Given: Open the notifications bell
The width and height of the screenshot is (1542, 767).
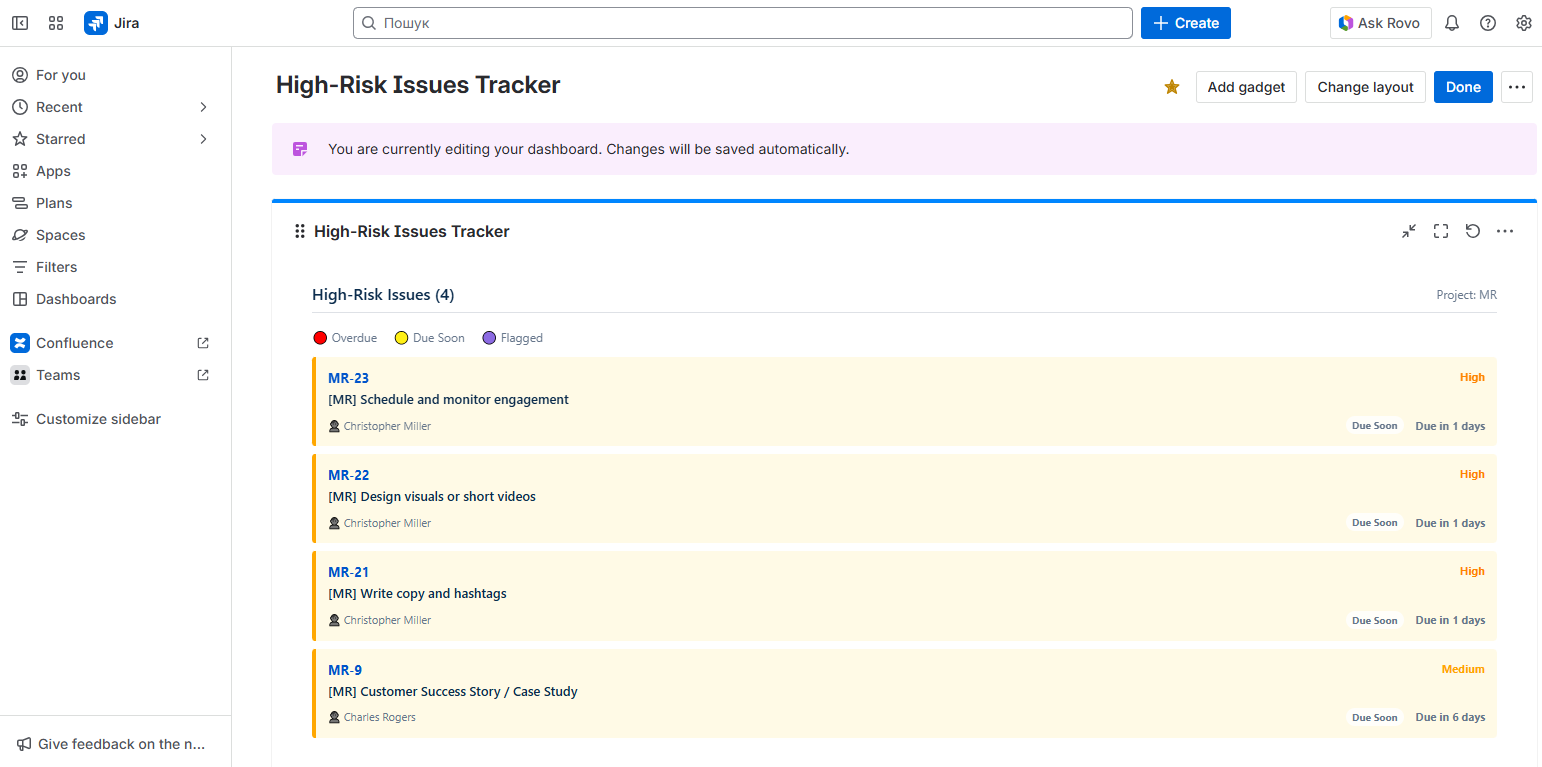Looking at the screenshot, I should pos(1452,23).
